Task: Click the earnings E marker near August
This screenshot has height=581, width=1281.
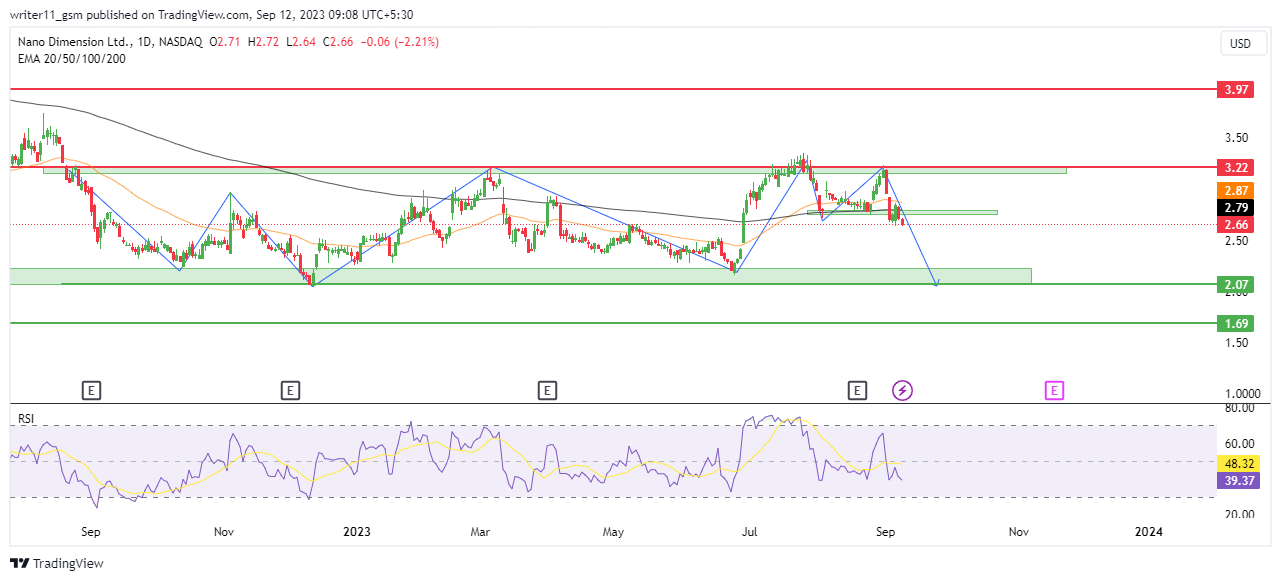Action: [x=857, y=390]
